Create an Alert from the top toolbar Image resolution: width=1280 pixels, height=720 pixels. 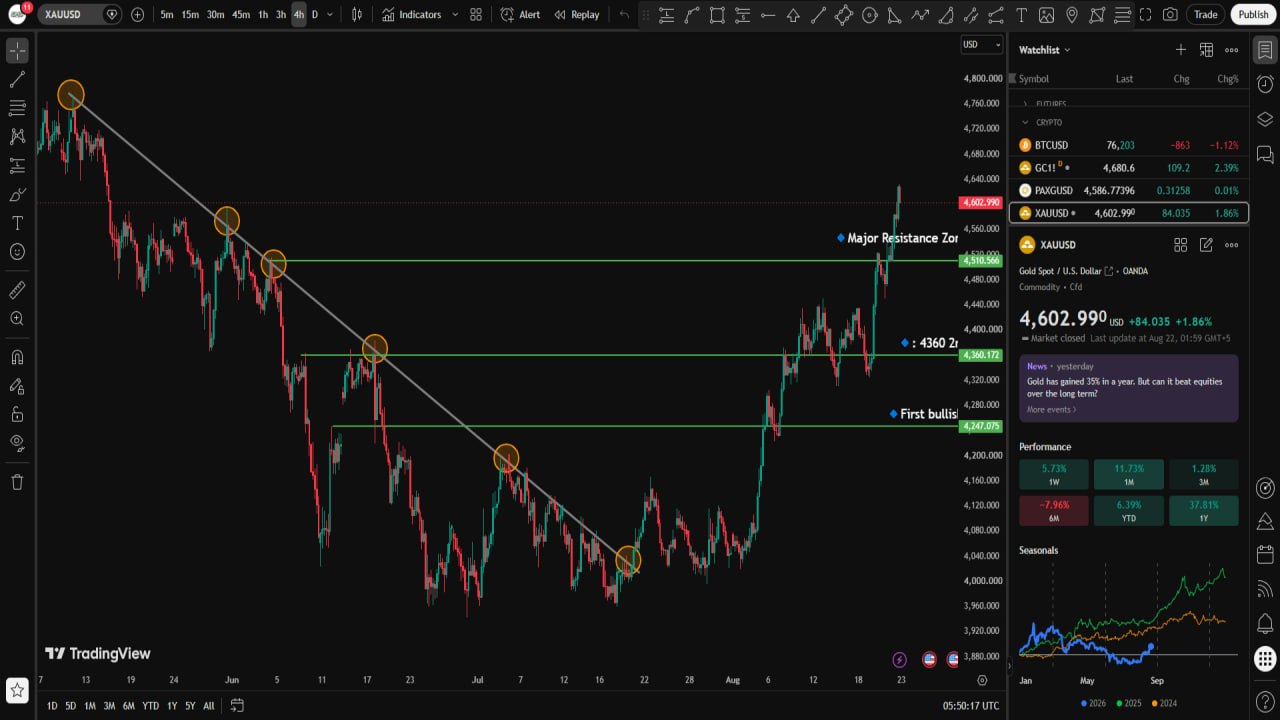[x=521, y=15]
